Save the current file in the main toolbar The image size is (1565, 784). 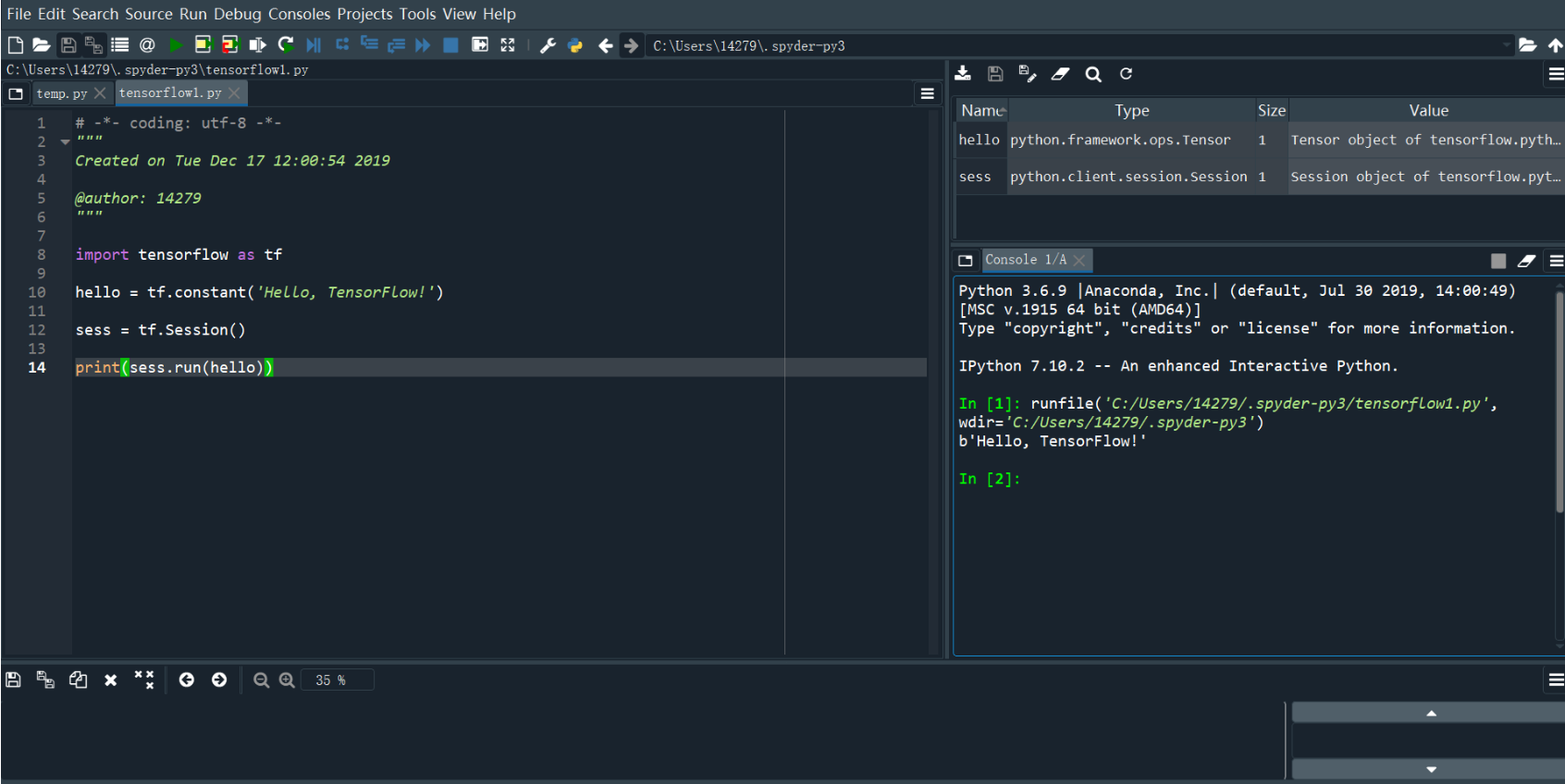pos(68,45)
